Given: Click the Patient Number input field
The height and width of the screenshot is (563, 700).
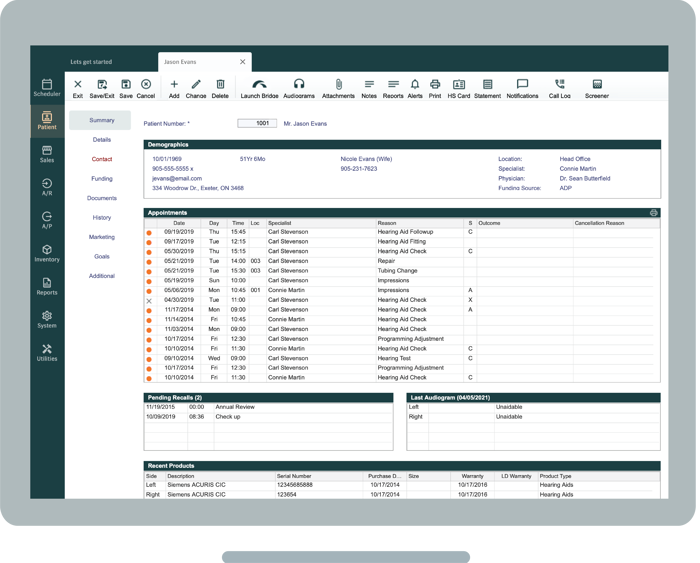Looking at the screenshot, I should 257,124.
